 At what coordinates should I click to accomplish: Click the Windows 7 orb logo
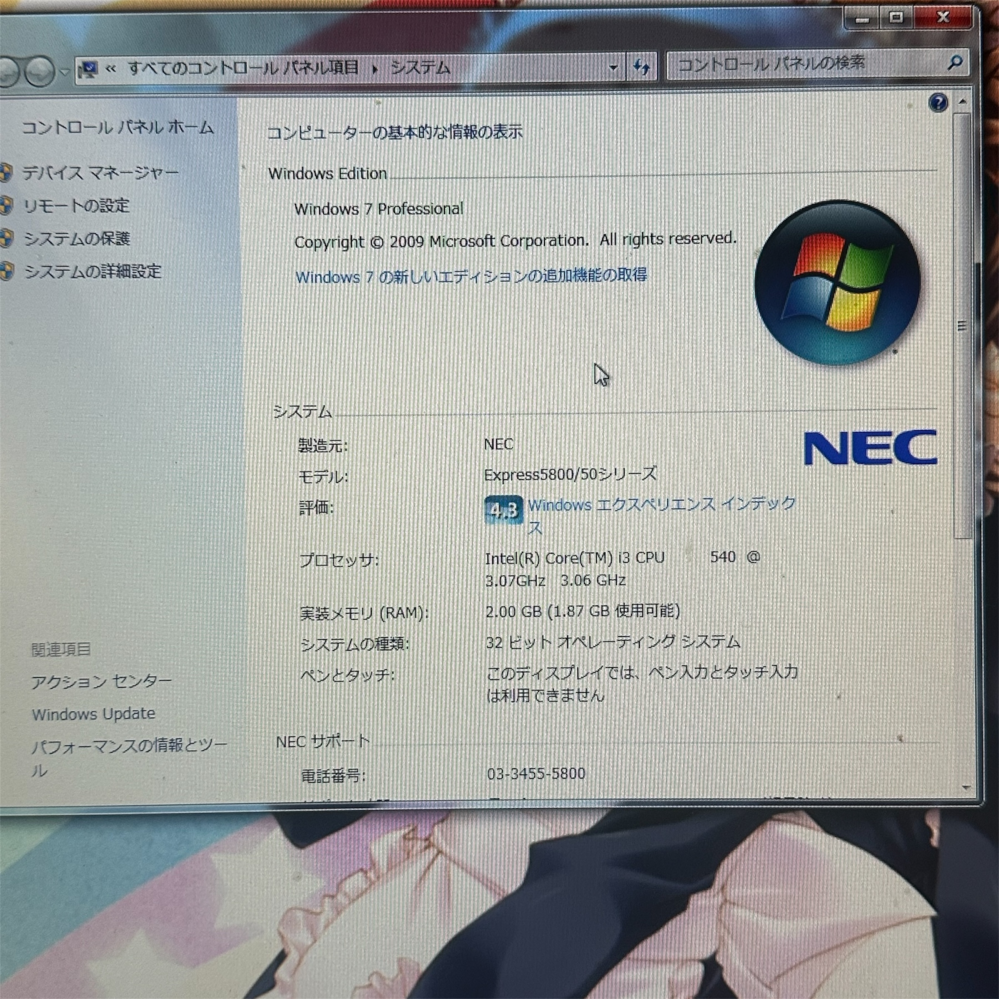pyautogui.click(x=837, y=283)
